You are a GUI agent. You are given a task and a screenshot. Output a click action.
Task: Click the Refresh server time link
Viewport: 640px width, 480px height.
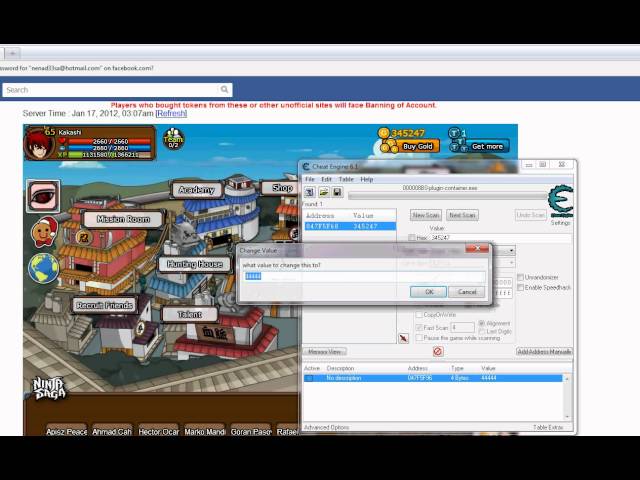[x=171, y=113]
